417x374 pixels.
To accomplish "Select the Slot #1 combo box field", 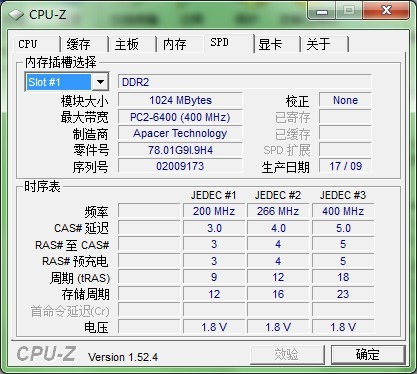I will [x=67, y=82].
